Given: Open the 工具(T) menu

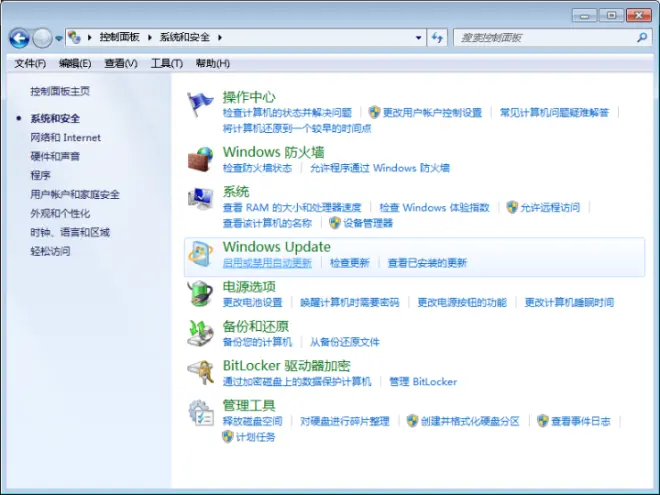Looking at the screenshot, I should [167, 64].
